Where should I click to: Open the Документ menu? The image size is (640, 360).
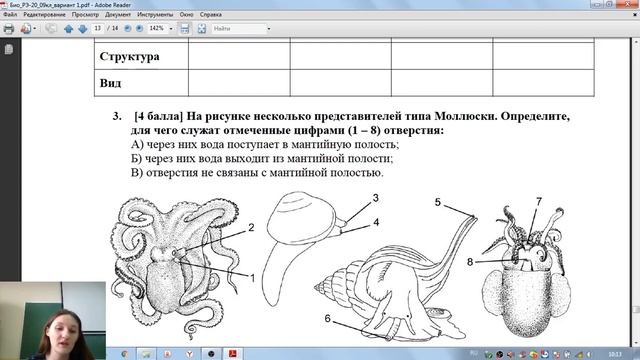coord(118,14)
